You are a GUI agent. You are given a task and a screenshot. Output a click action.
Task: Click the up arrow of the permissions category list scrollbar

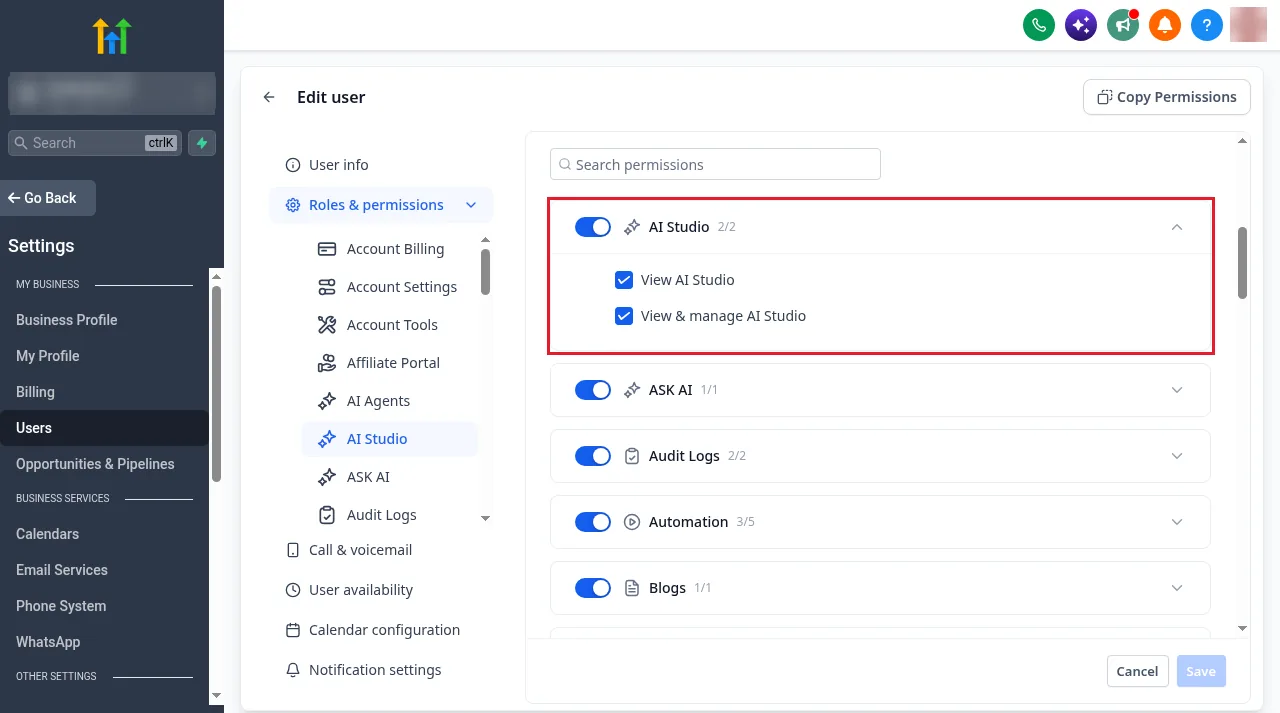tap(486, 240)
